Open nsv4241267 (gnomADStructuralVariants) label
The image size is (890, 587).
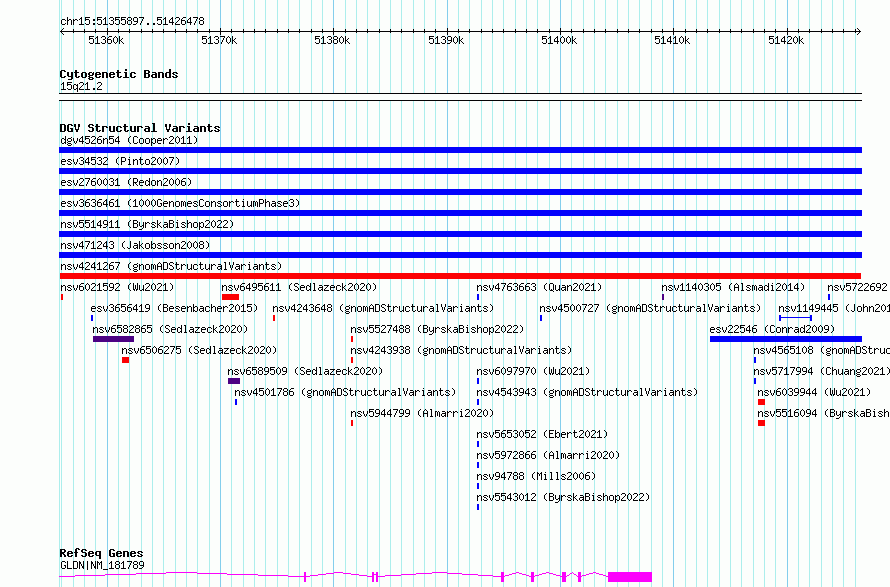(171, 266)
